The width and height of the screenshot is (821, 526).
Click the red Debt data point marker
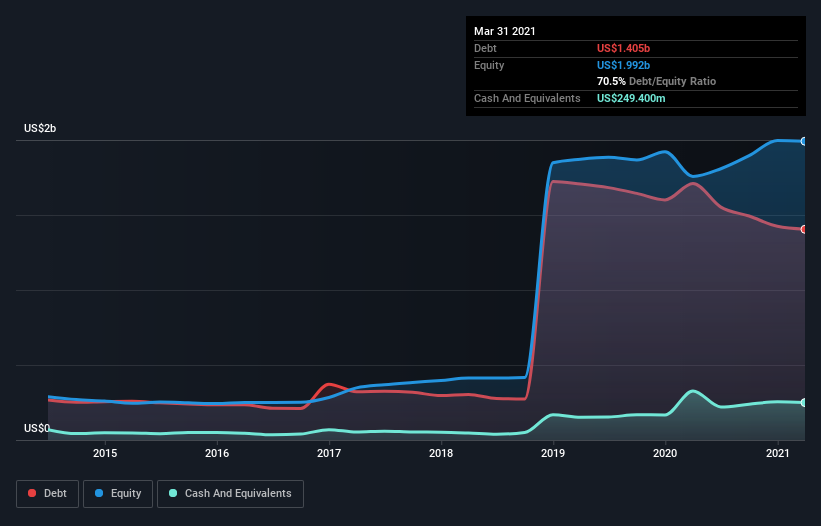804,229
